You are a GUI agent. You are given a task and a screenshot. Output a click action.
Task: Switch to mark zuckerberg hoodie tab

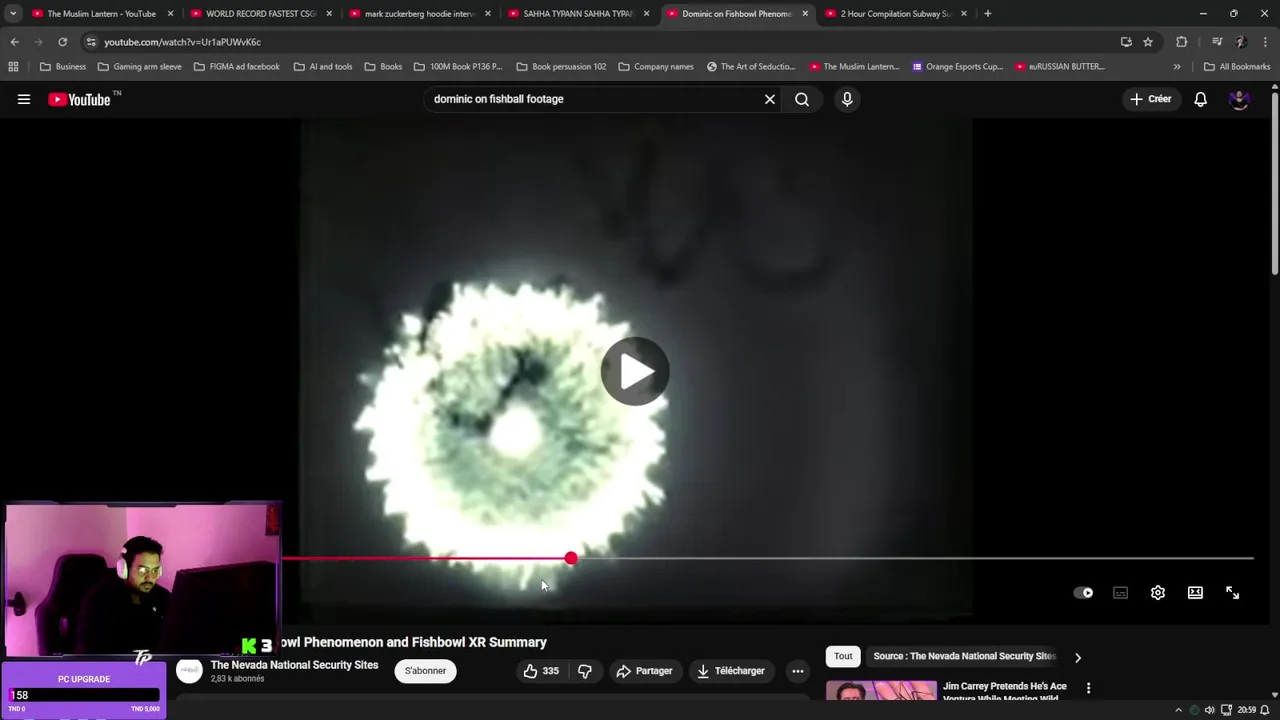420,14
